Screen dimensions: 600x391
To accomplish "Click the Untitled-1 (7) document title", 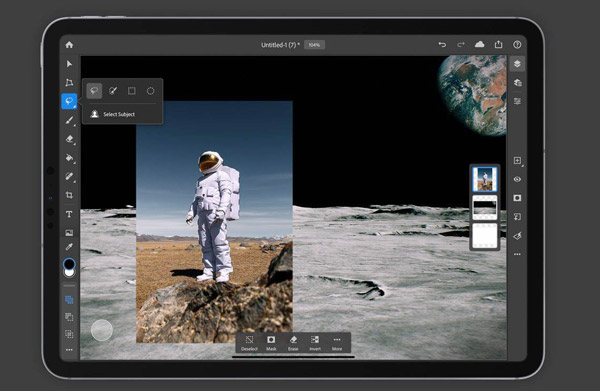I will point(280,45).
